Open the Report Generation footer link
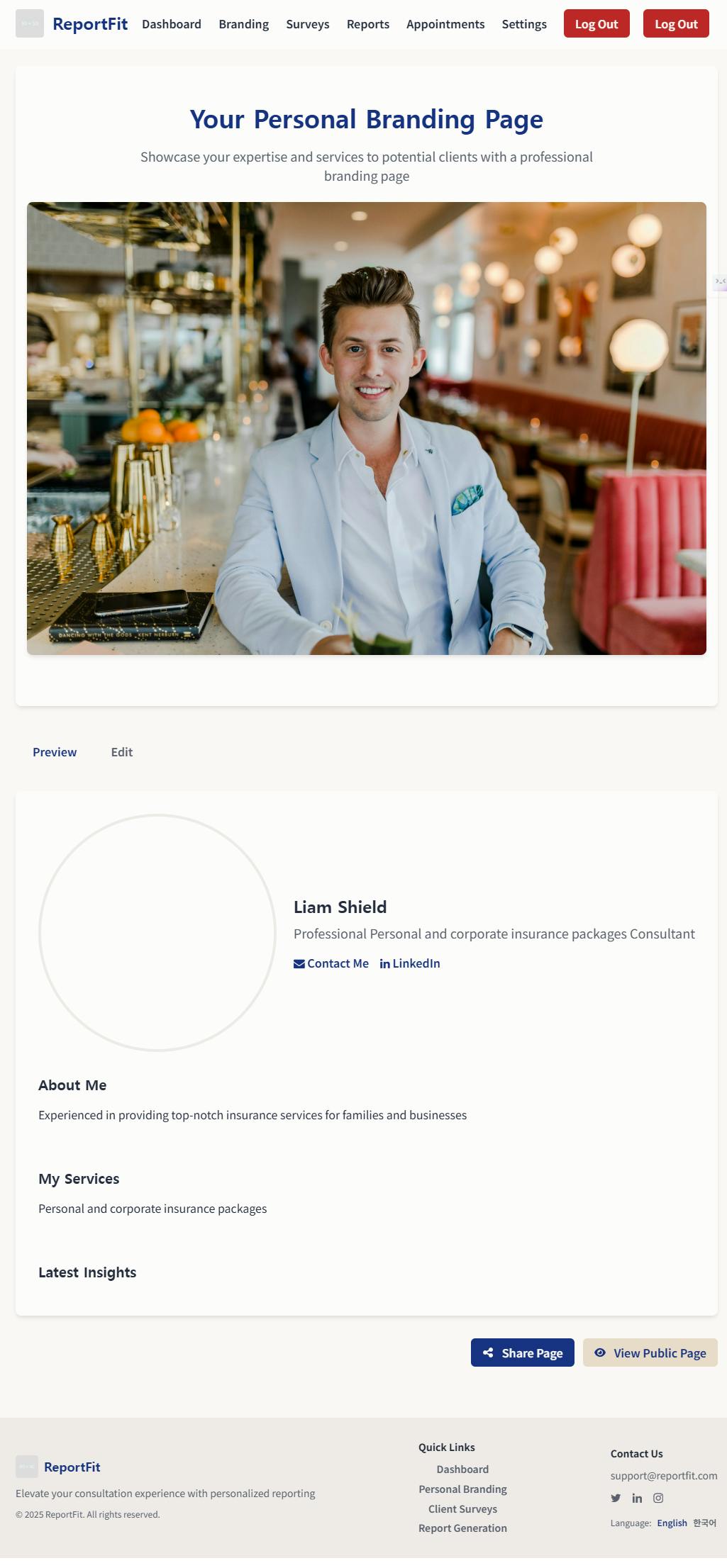Viewport: 727px width, 1568px height. point(462,1528)
